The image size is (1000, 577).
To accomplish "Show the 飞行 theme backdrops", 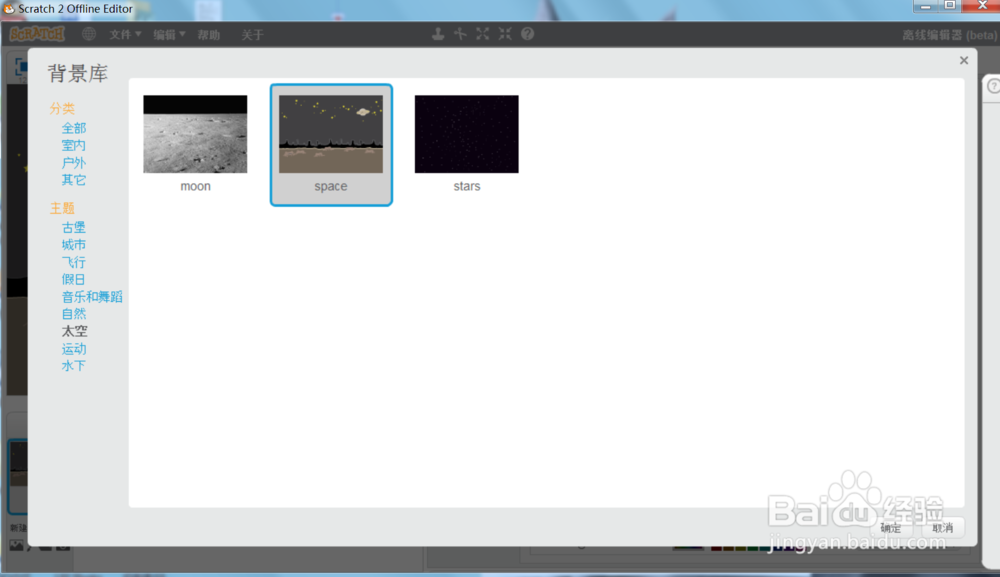I will click(74, 262).
